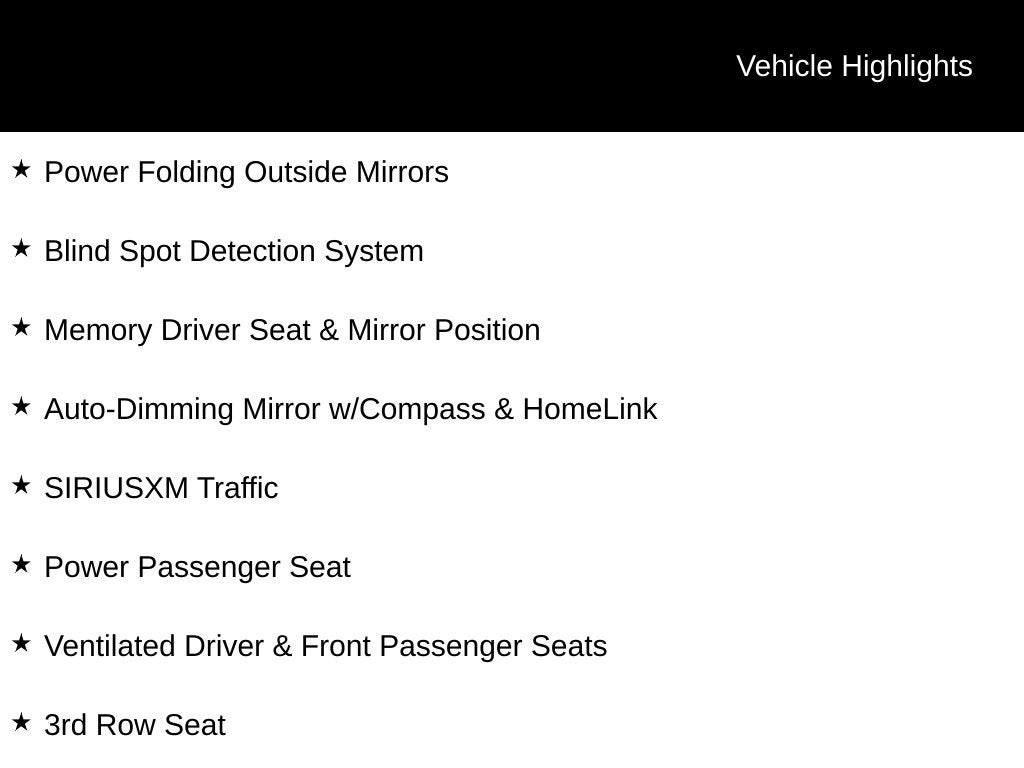Click the star beside Ventilated Driver seats

(x=21, y=644)
